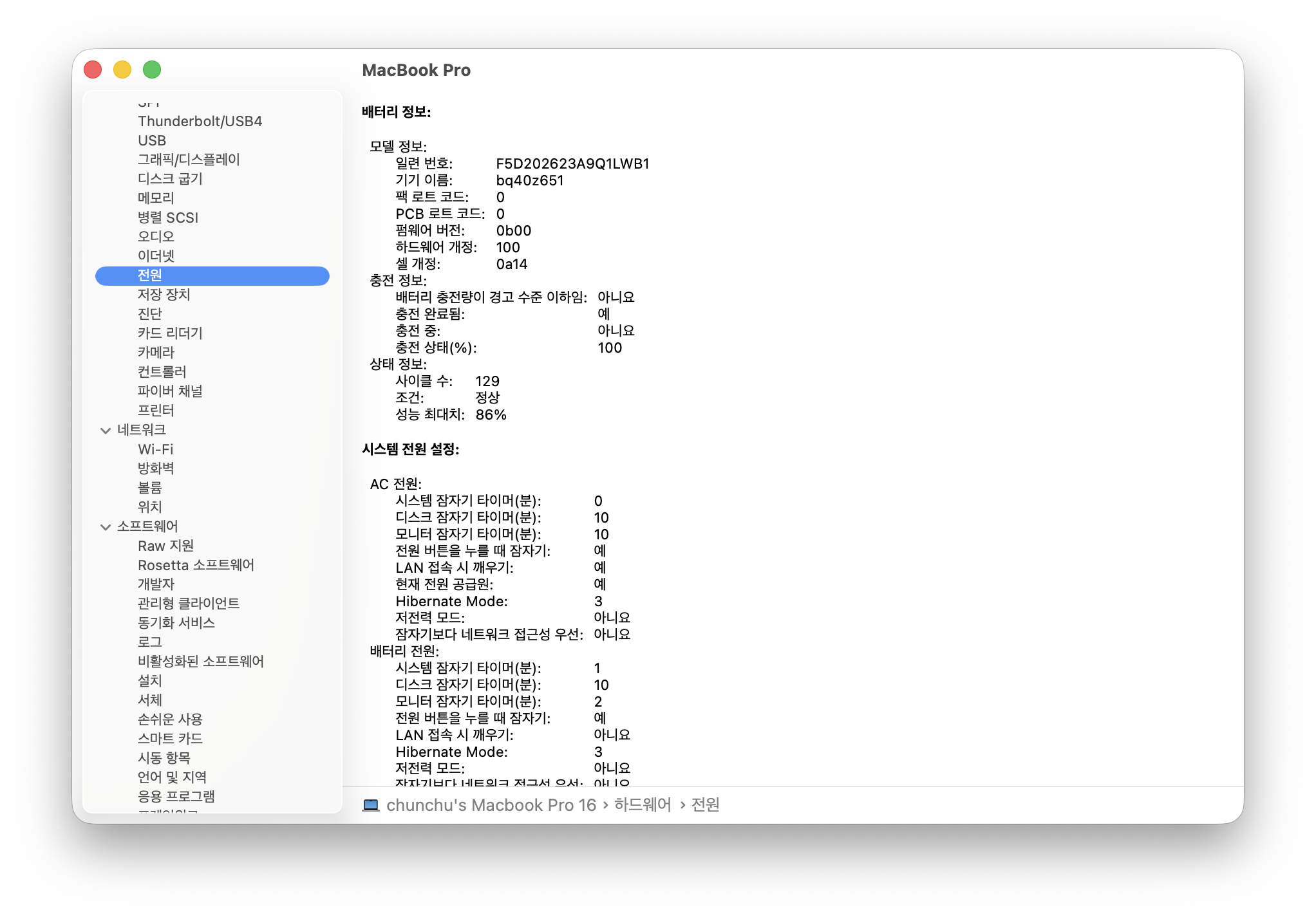Click the 조건 value 정상
The height and width of the screenshot is (919, 1316).
[x=487, y=398]
